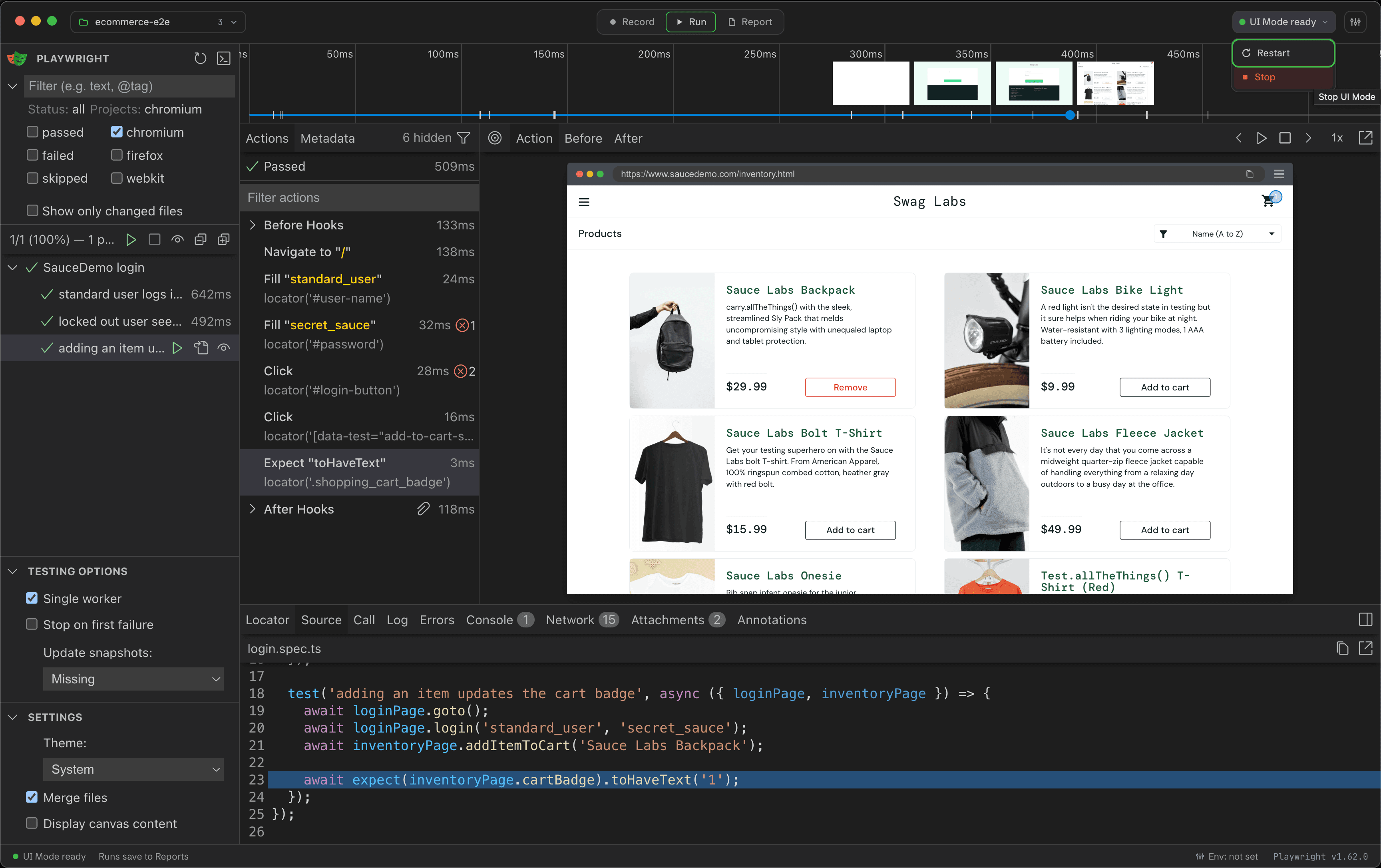The width and height of the screenshot is (1381, 868).
Task: Enable Stop on first failure
Action: point(32,624)
